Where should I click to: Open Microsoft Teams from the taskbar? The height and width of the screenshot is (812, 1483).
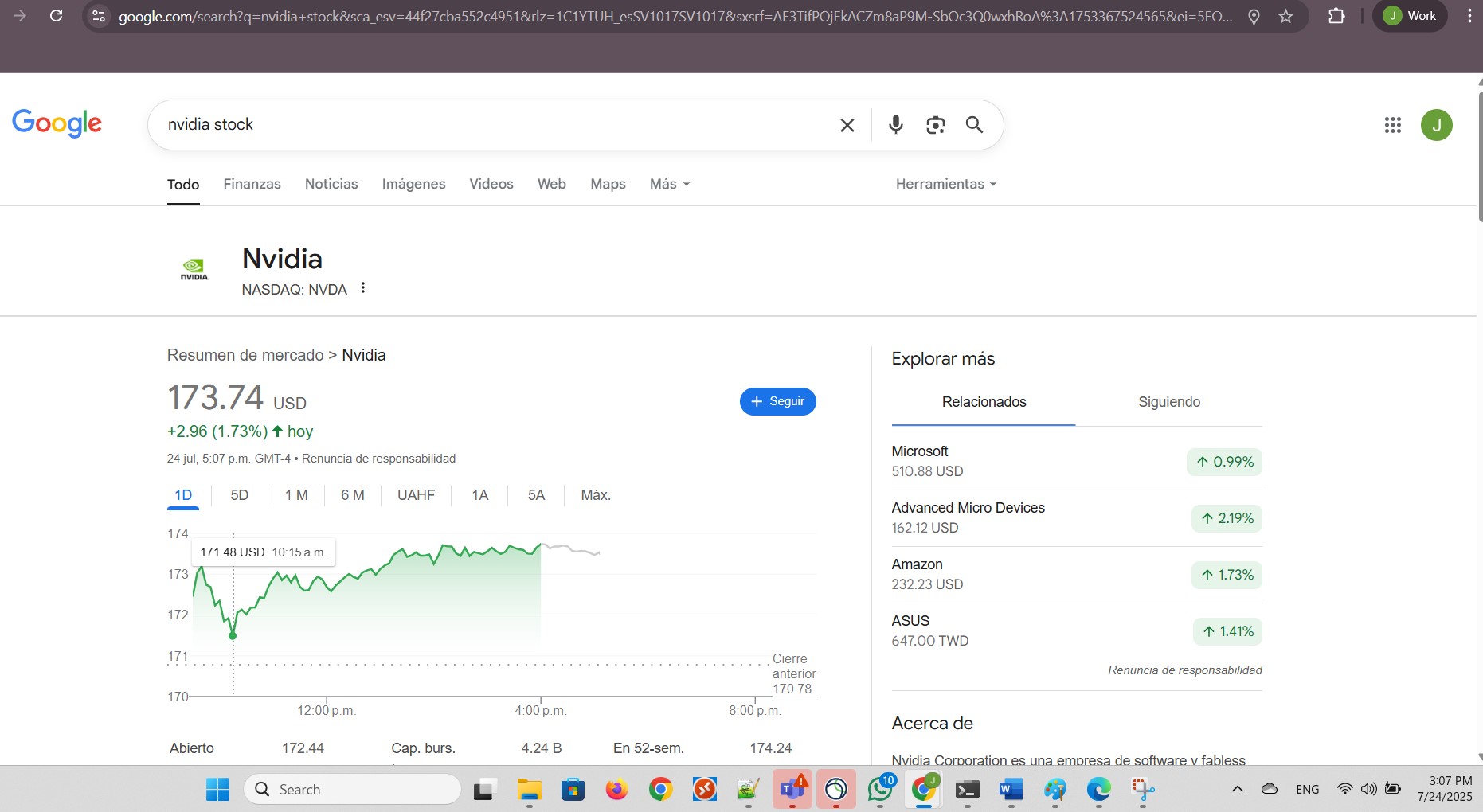click(792, 789)
